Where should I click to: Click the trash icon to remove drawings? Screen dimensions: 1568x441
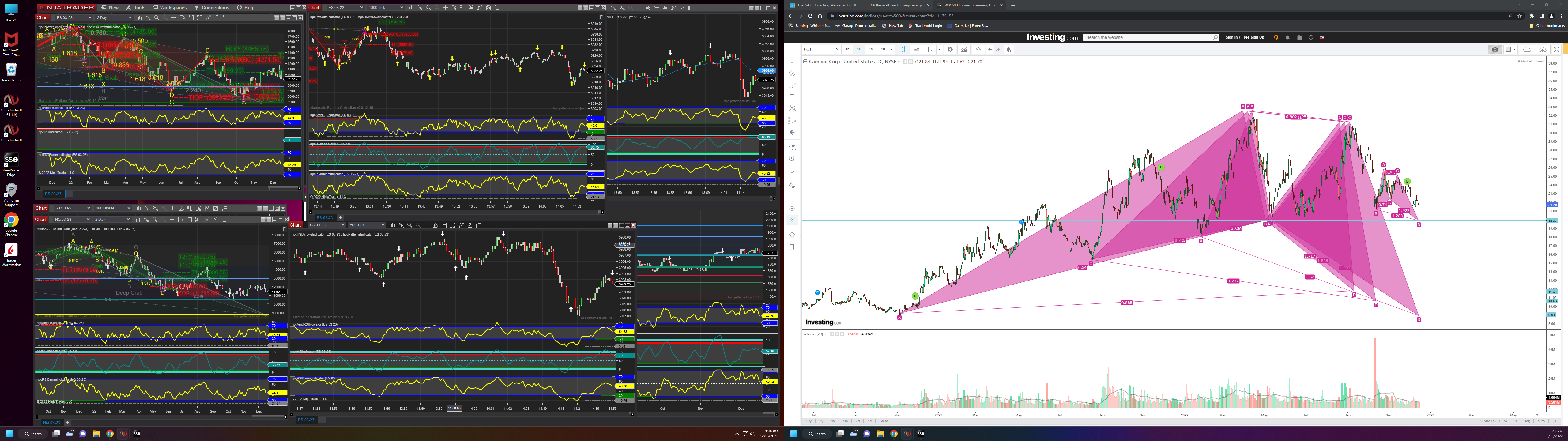pos(792,247)
